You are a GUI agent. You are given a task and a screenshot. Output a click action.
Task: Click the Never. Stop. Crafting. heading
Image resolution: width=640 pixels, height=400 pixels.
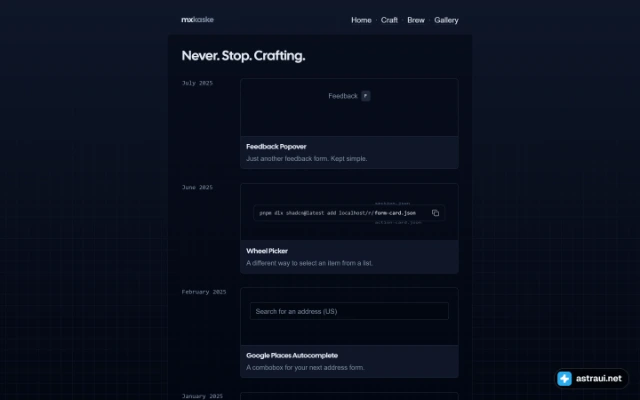[x=243, y=56]
